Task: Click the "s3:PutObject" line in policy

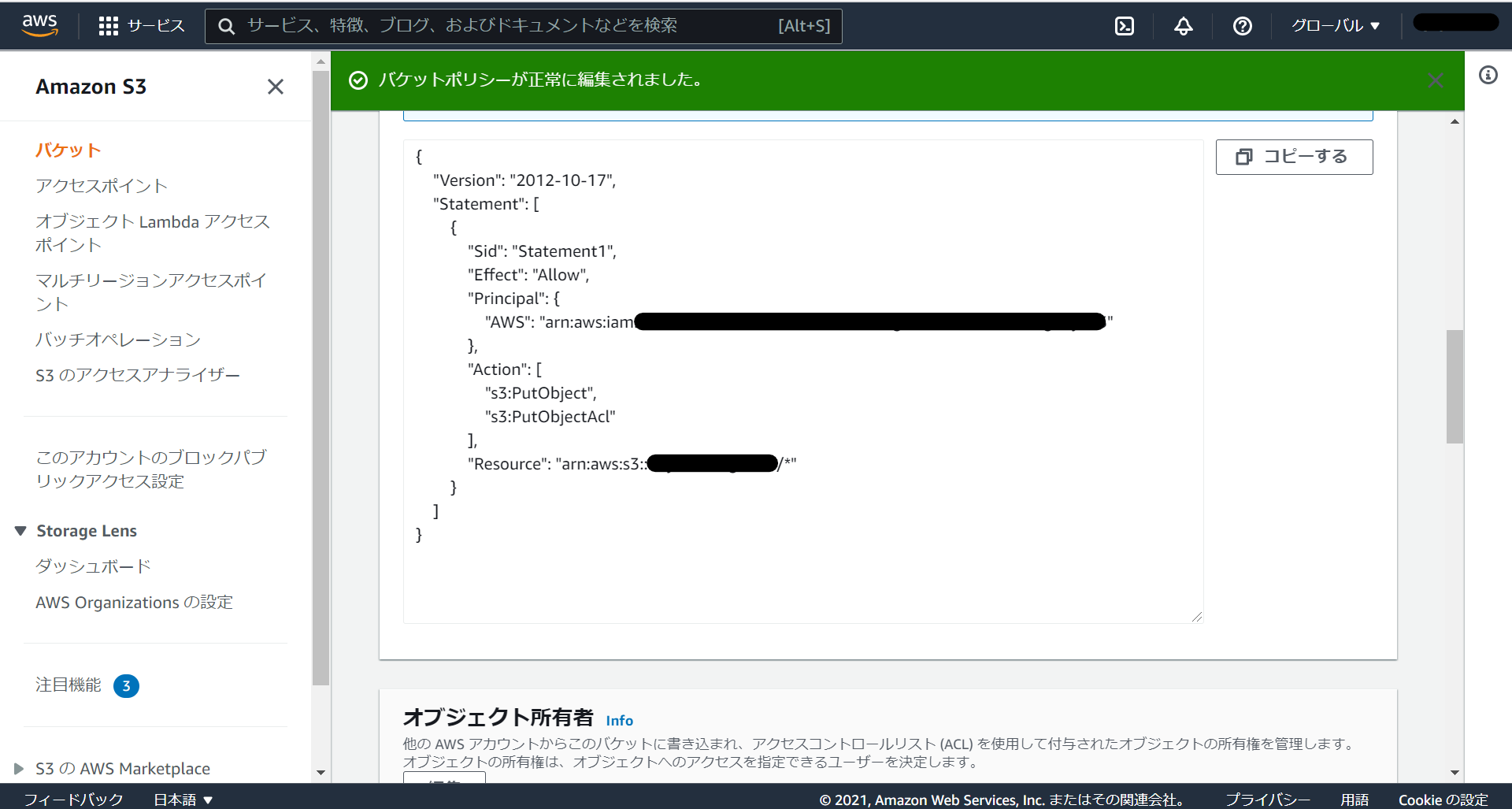Action: tap(541, 393)
